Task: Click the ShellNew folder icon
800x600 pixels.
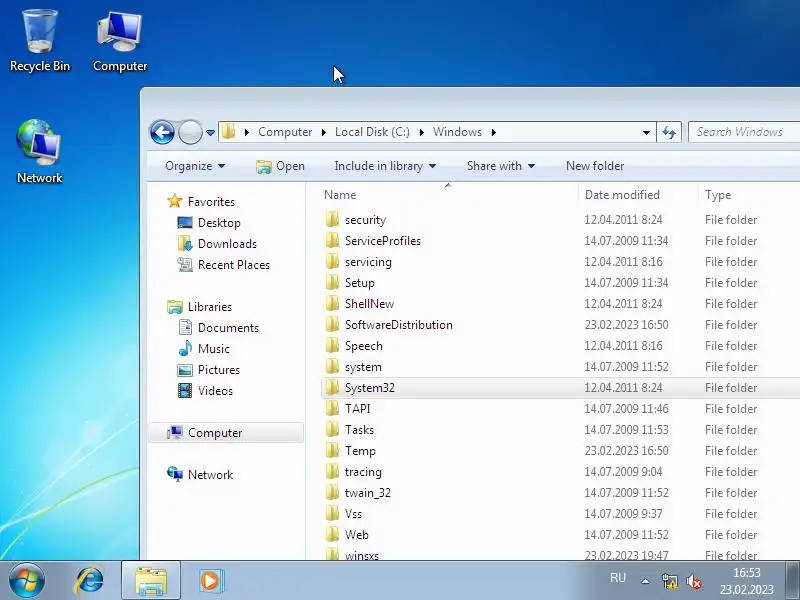Action: 332,304
